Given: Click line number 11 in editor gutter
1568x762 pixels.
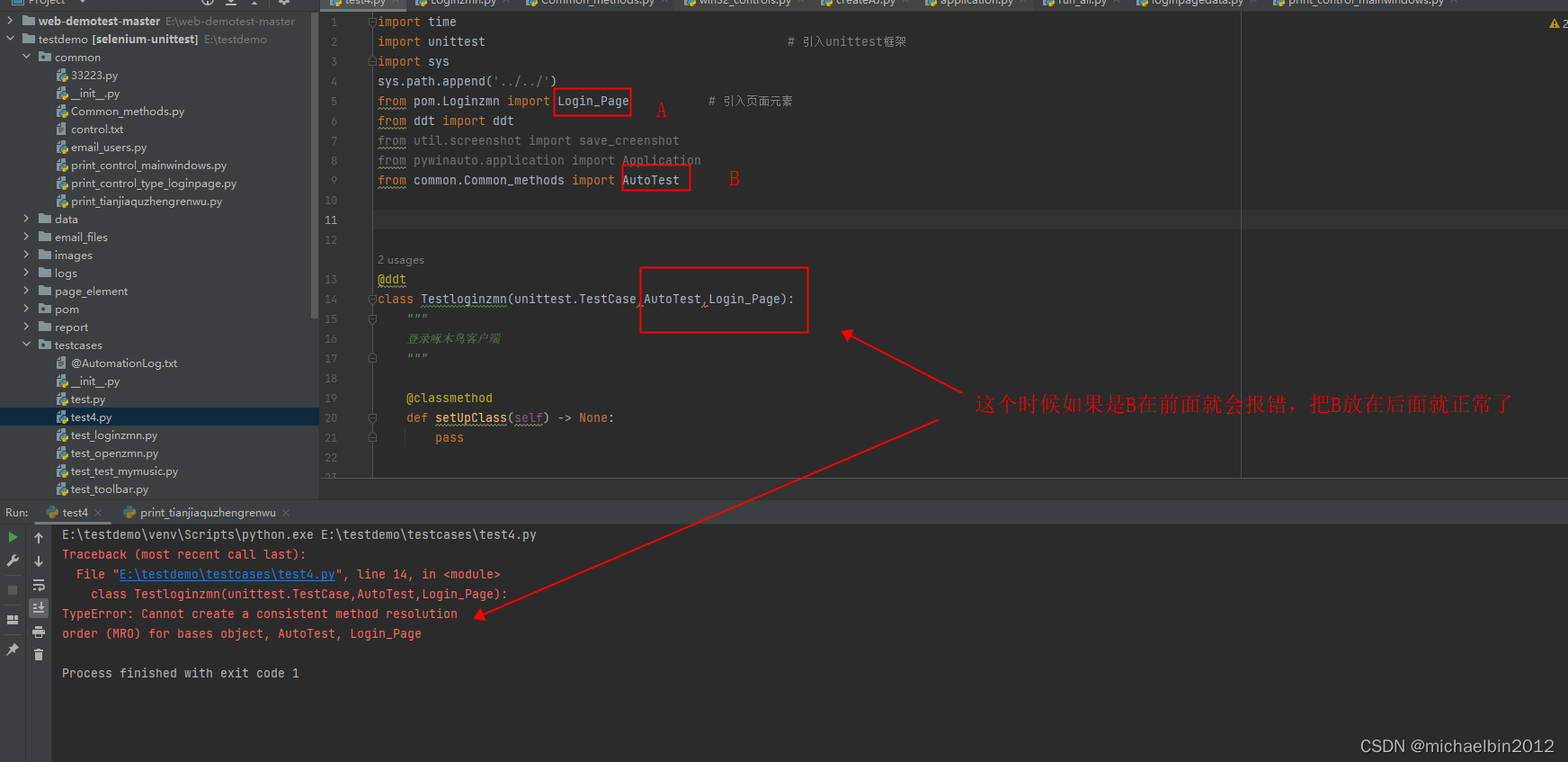Looking at the screenshot, I should coord(331,220).
